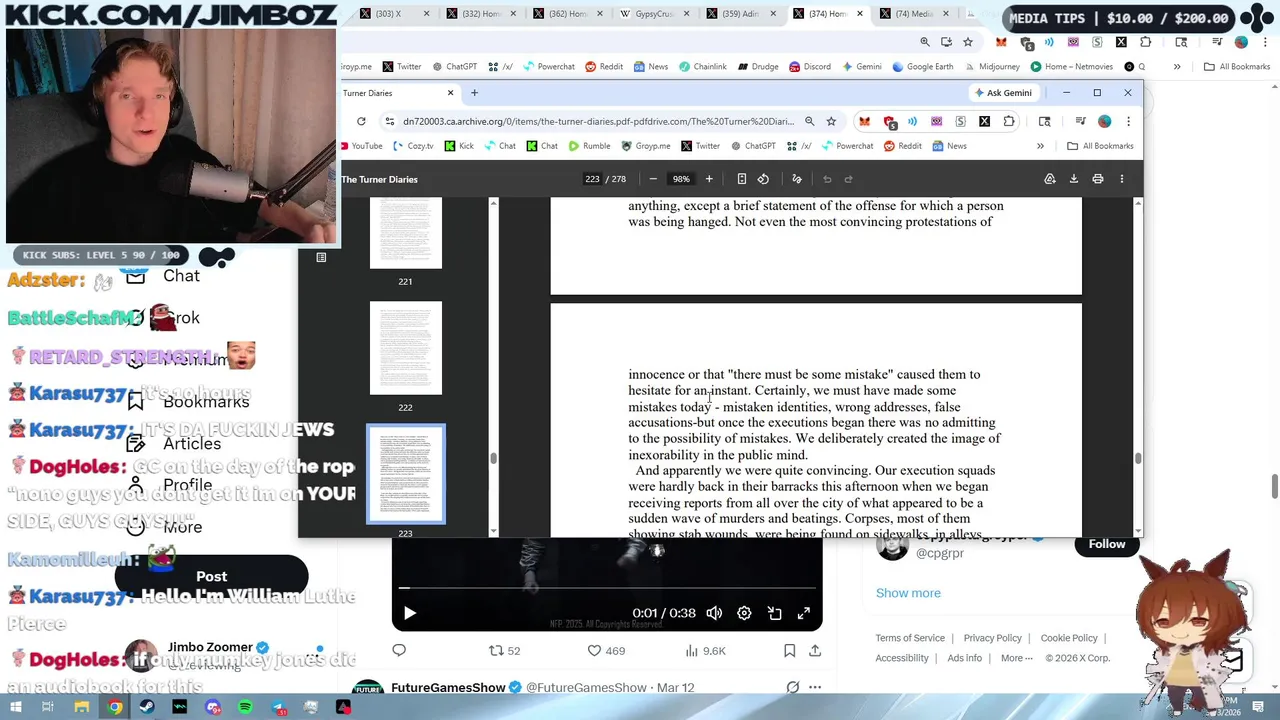
Task: Open the PDF draw annotation tool
Action: click(797, 179)
